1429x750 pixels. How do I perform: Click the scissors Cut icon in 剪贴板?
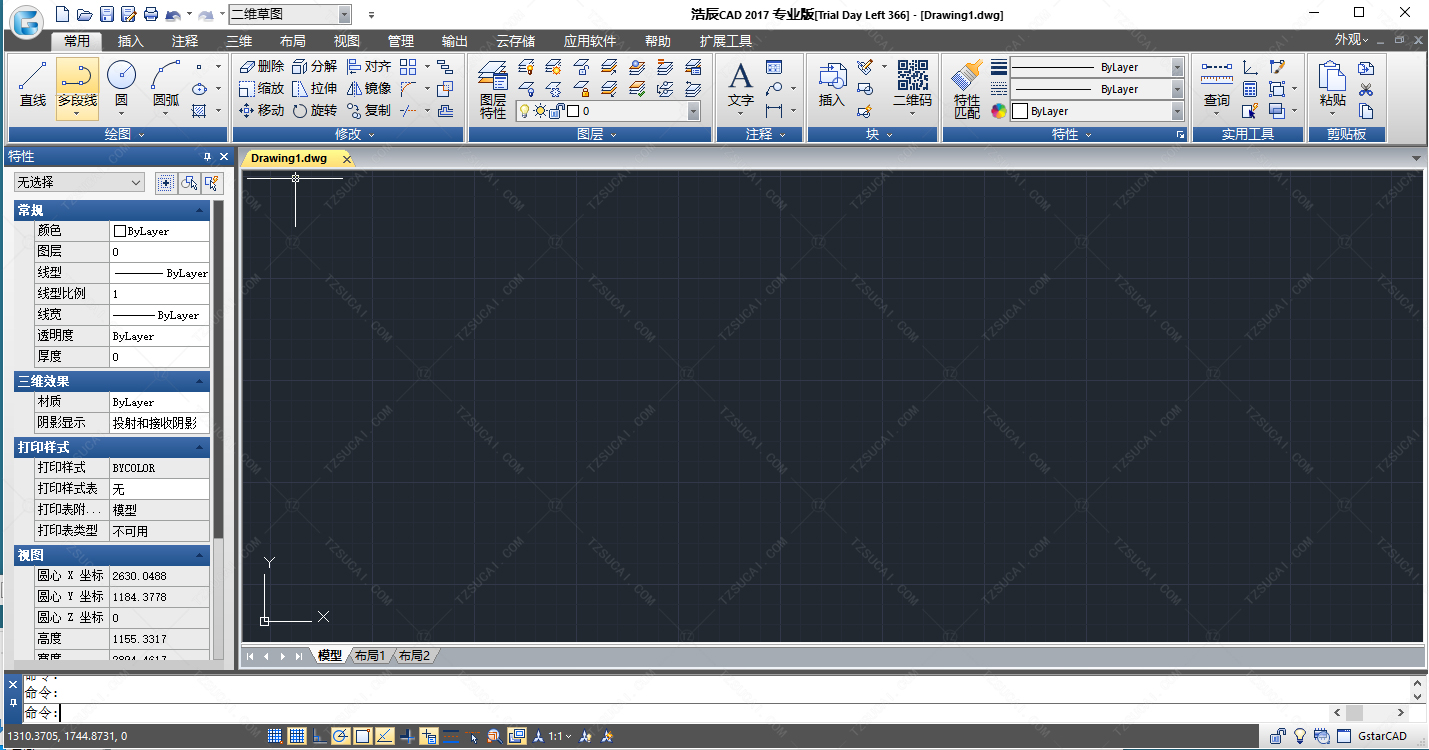[x=1366, y=90]
